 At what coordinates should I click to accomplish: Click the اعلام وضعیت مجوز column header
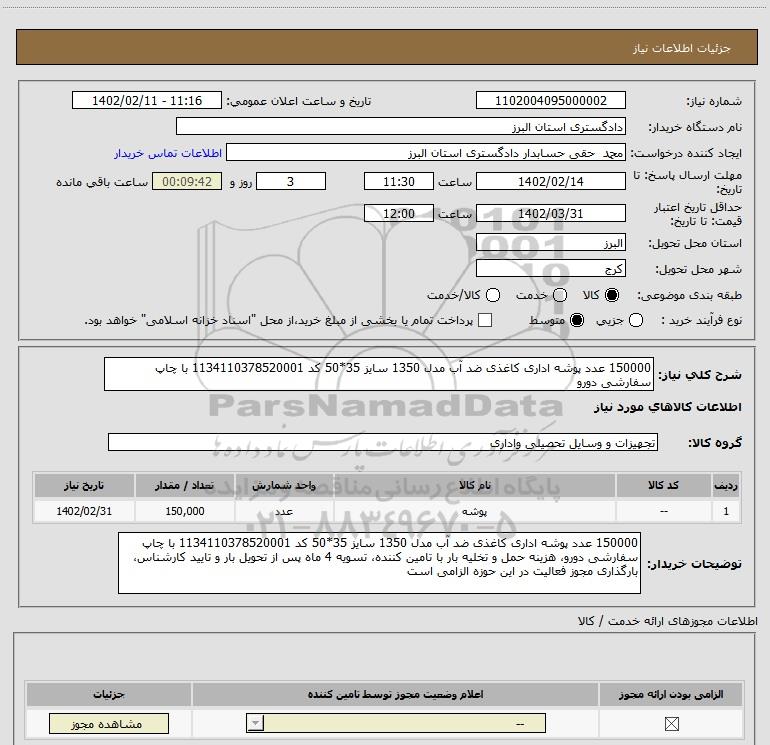tap(395, 694)
